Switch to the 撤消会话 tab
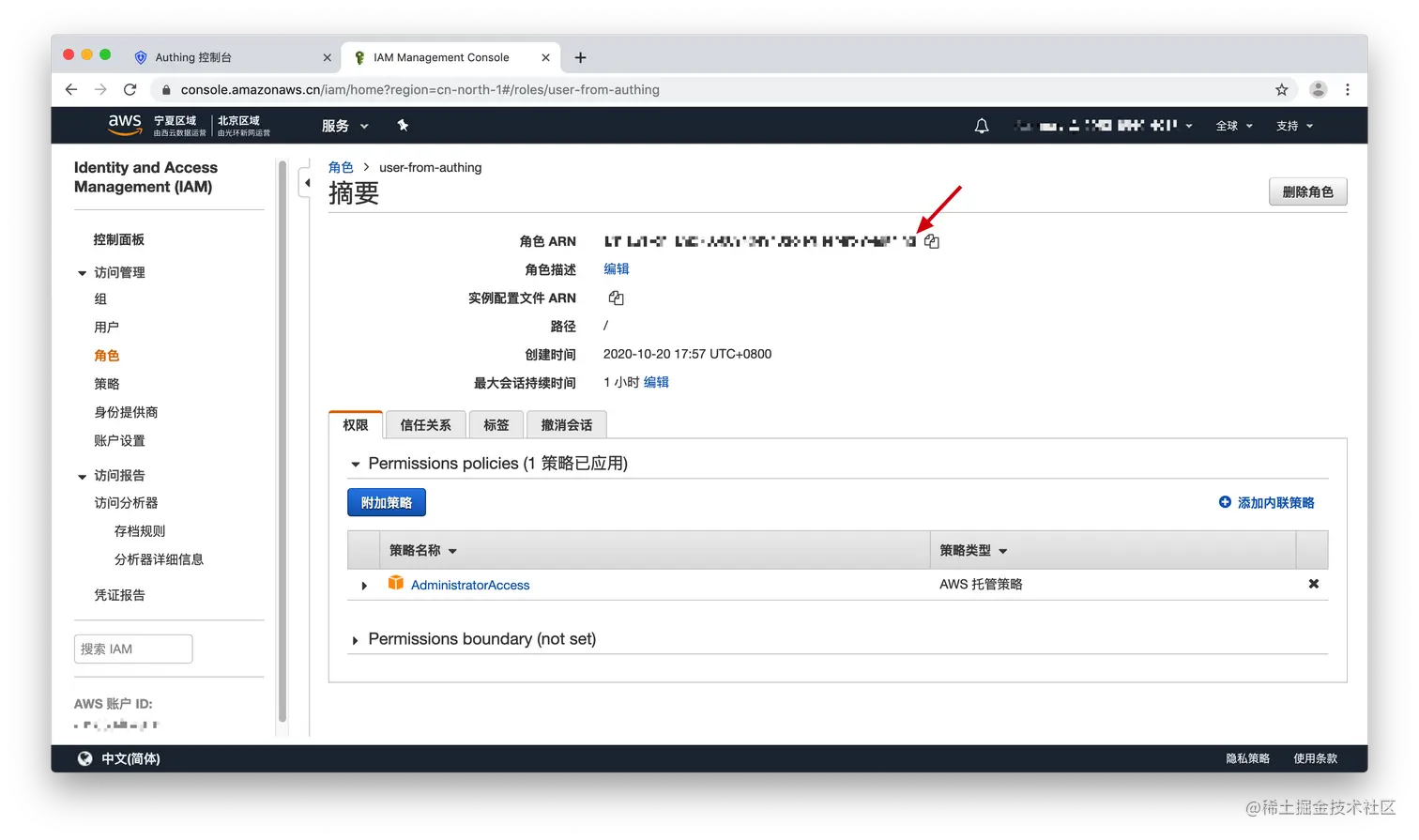Image resolution: width=1419 pixels, height=840 pixels. click(567, 425)
